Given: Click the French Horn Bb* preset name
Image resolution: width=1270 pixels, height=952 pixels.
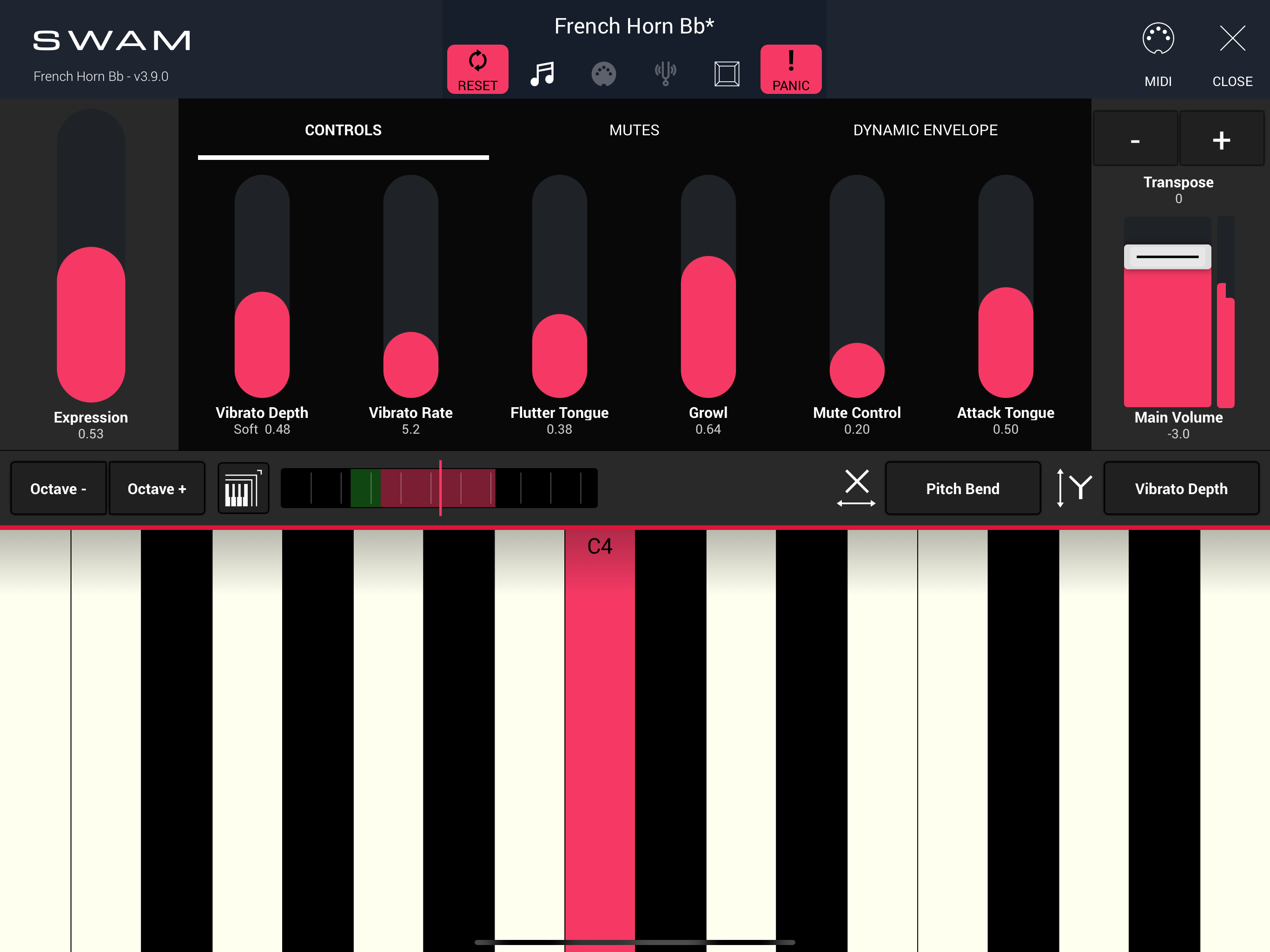Looking at the screenshot, I should tap(635, 26).
